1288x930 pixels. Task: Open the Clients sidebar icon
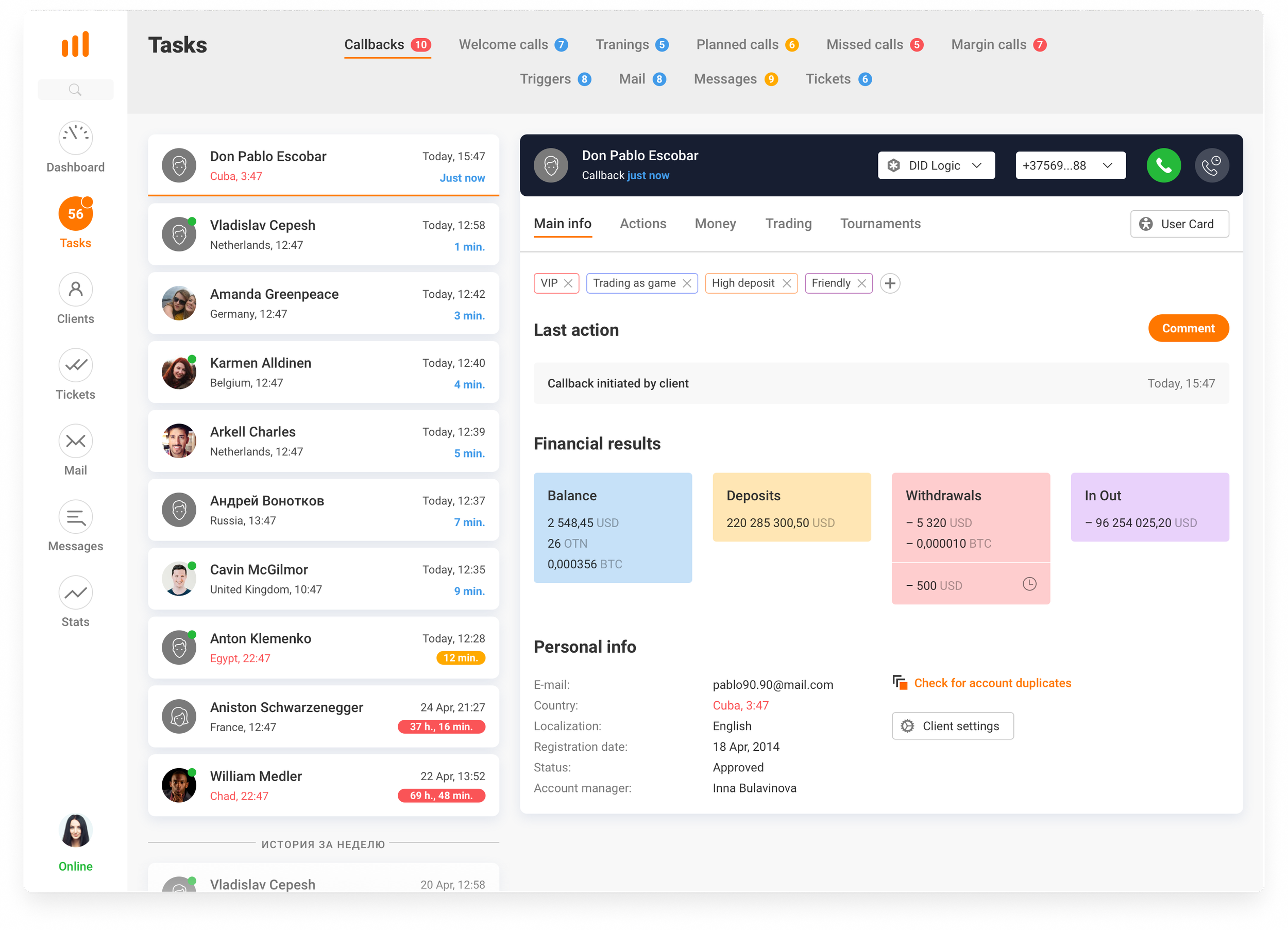76,289
